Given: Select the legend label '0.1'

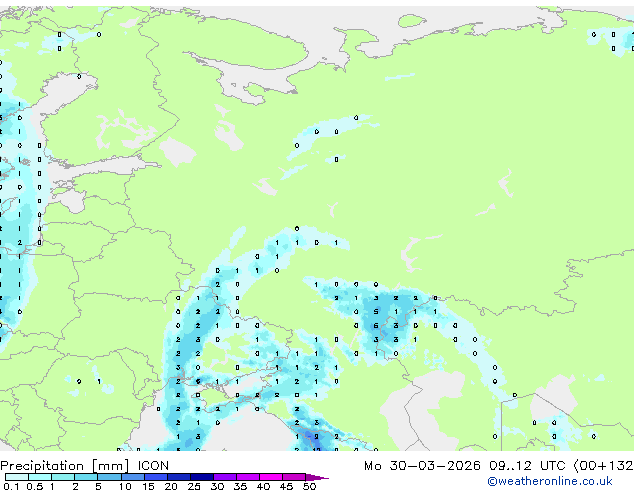Looking at the screenshot, I should click(x=11, y=486).
